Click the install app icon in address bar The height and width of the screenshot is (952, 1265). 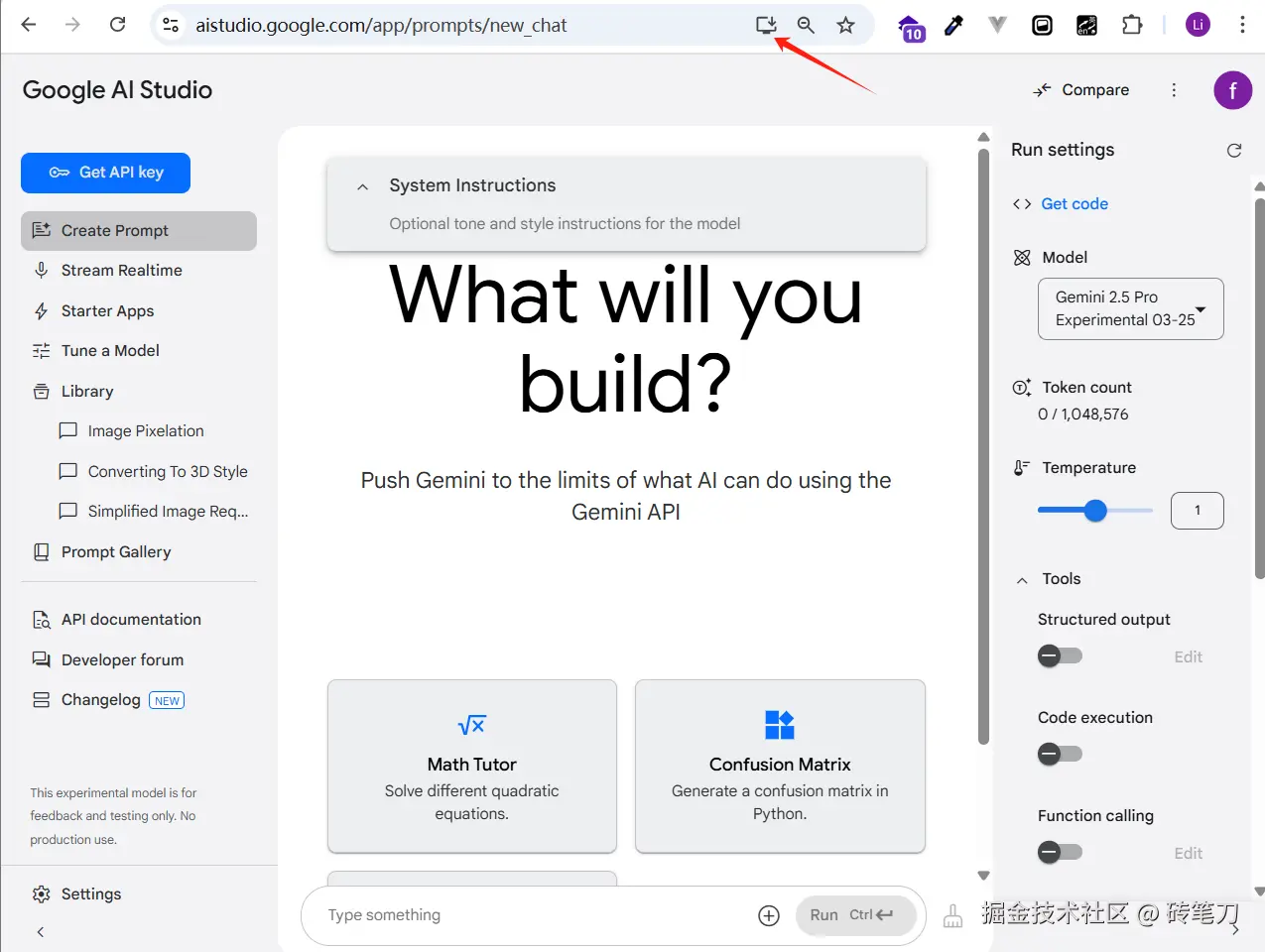pos(766,25)
